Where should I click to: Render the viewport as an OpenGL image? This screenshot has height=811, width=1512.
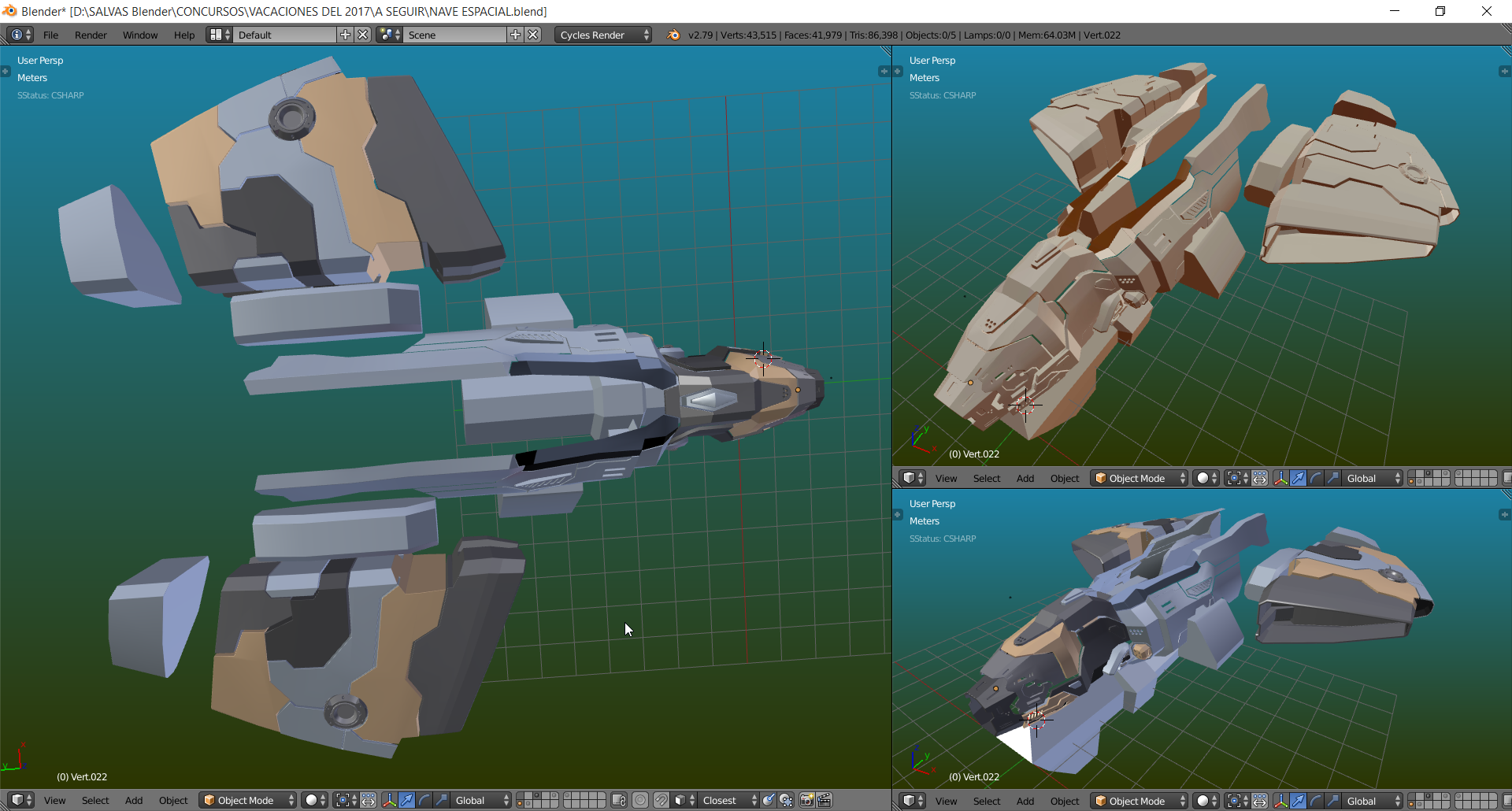[807, 800]
